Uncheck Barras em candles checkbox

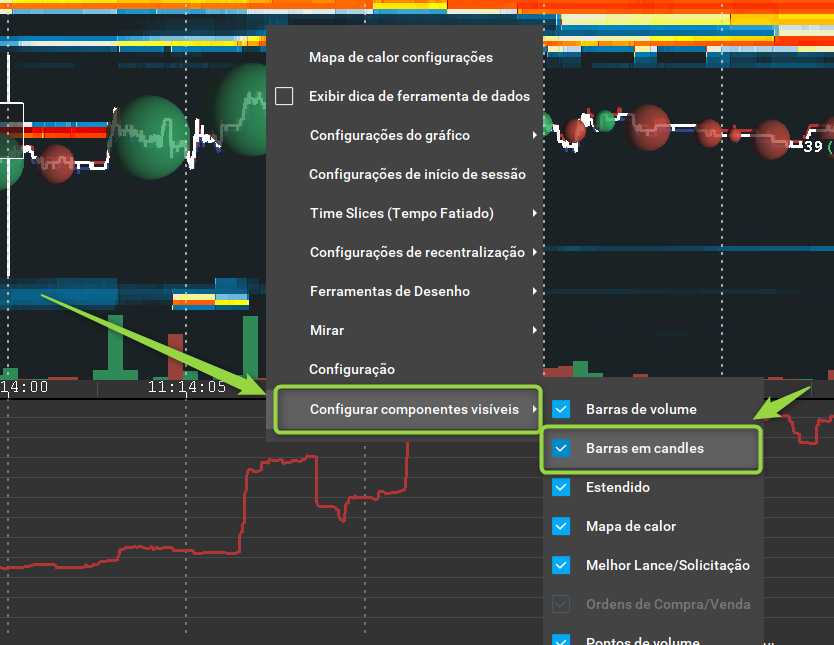[561, 448]
